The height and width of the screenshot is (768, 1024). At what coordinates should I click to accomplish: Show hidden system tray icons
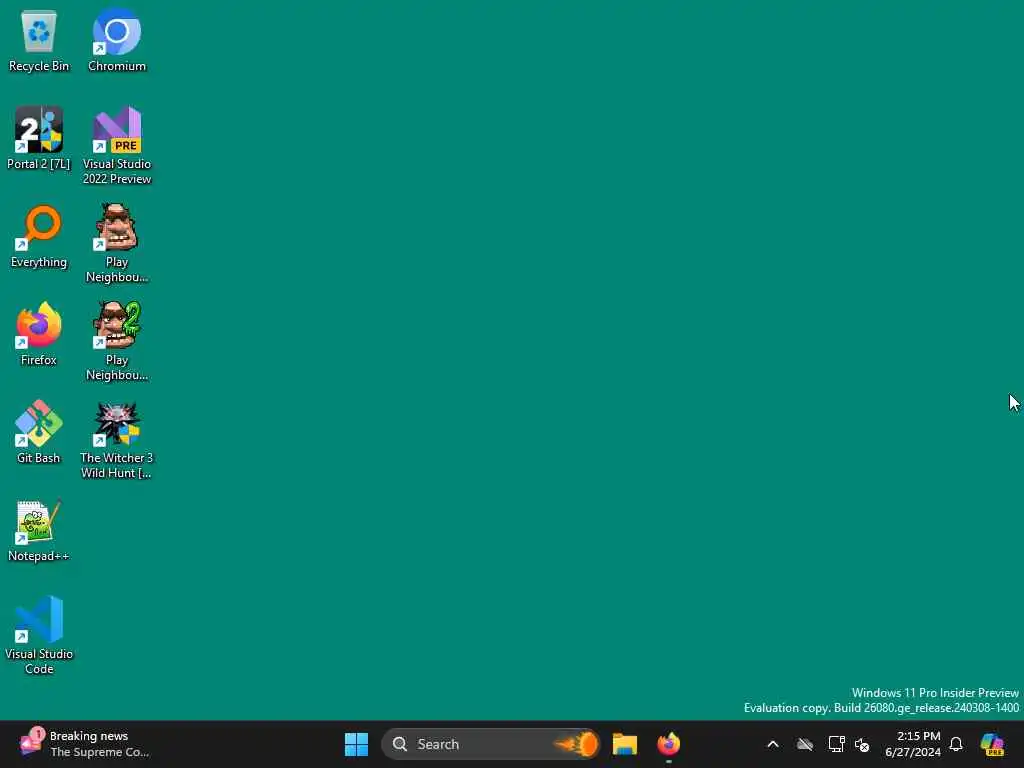click(773, 744)
